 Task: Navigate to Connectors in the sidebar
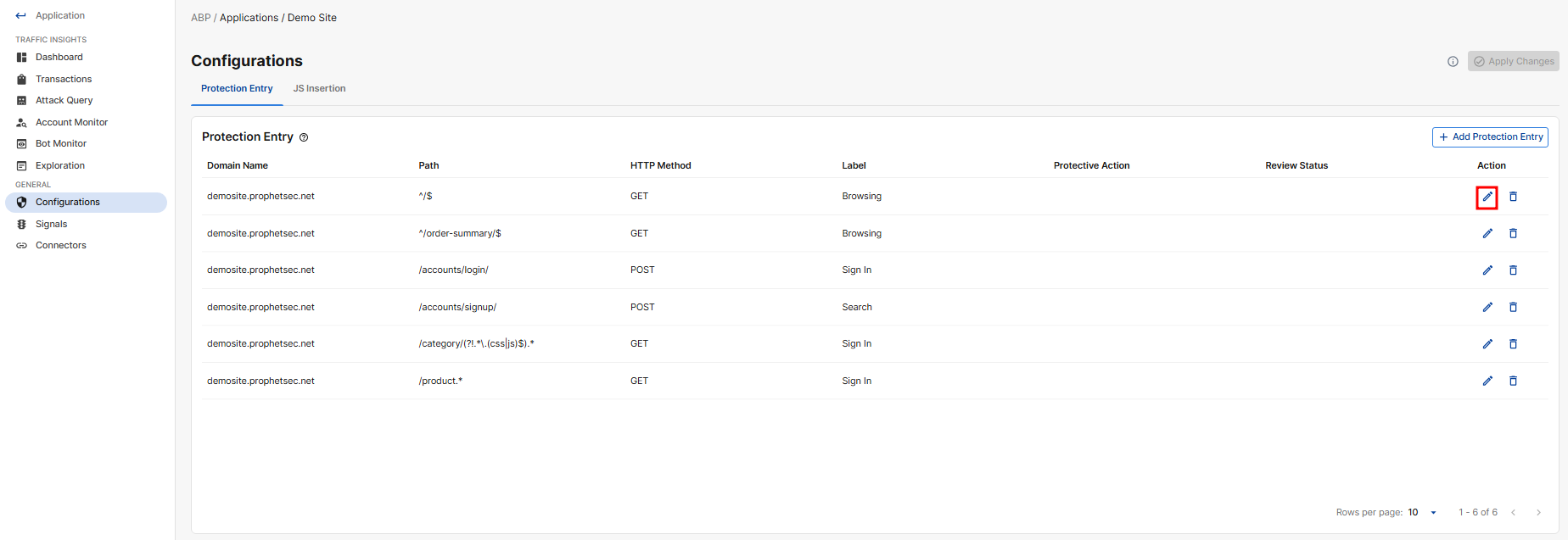coord(60,245)
